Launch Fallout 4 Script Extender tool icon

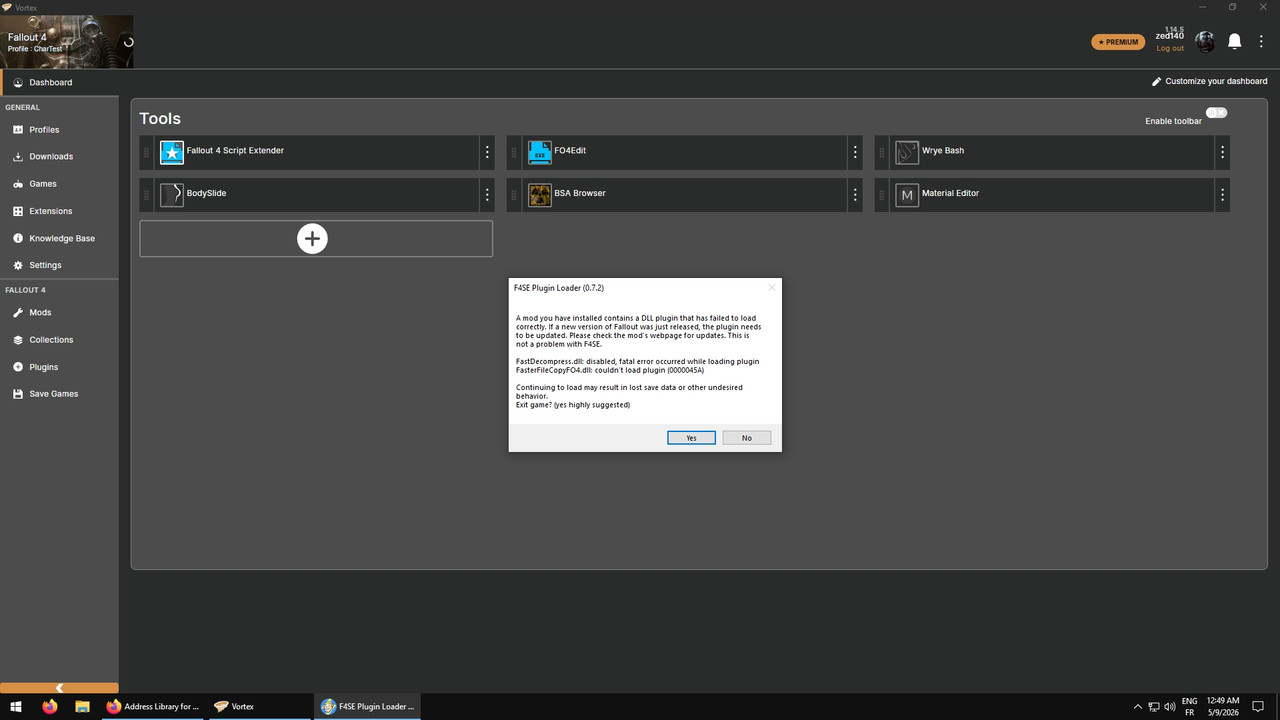tap(172, 152)
